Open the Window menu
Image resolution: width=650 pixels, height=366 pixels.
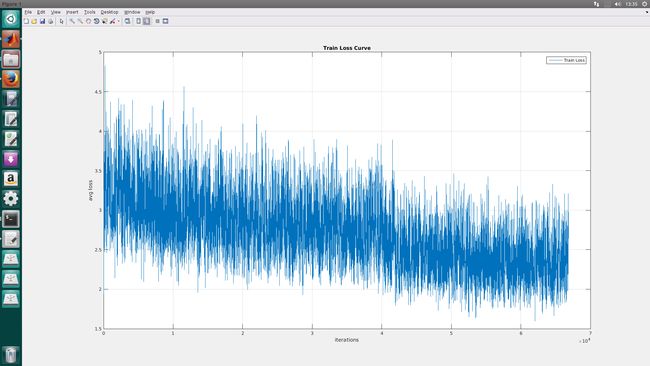tap(132, 12)
